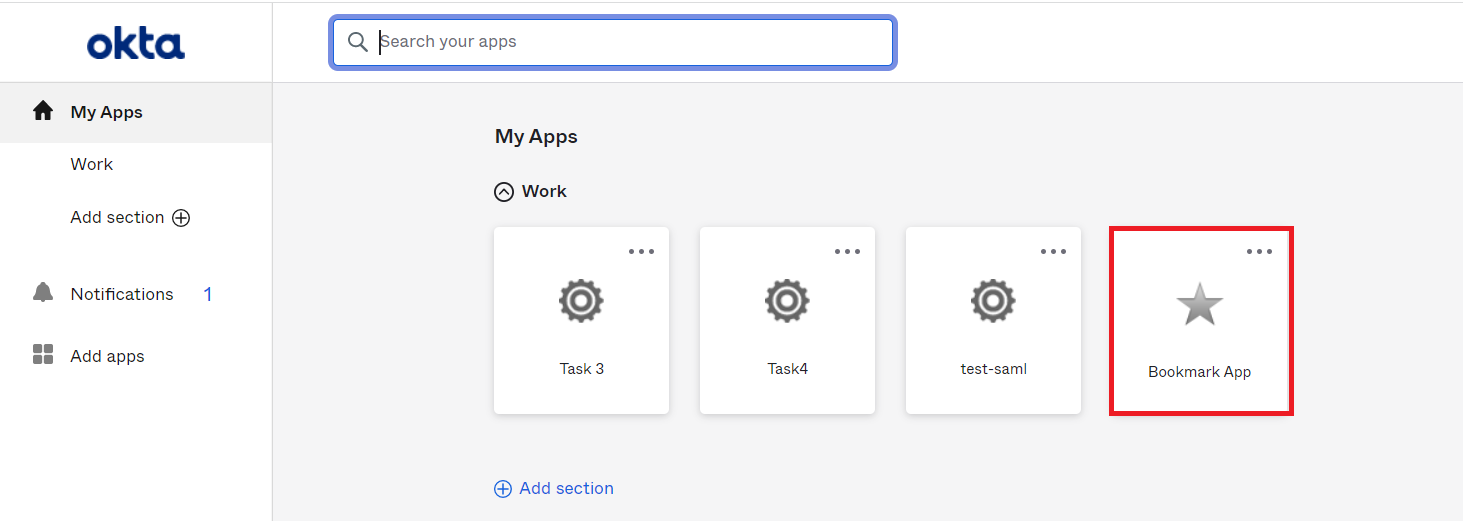The height and width of the screenshot is (521, 1463).
Task: Open Add apps in the sidebar
Action: point(108,356)
